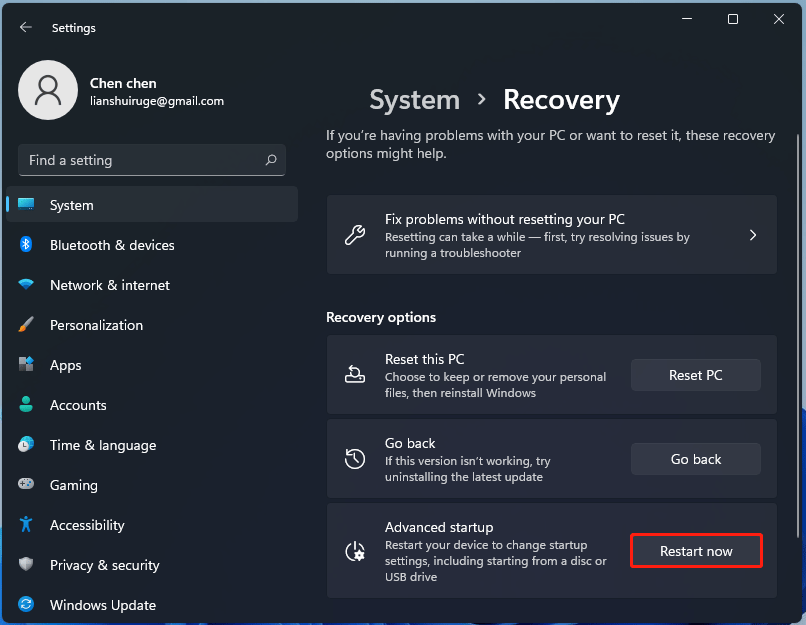
Task: Open System settings category
Action: pos(152,205)
